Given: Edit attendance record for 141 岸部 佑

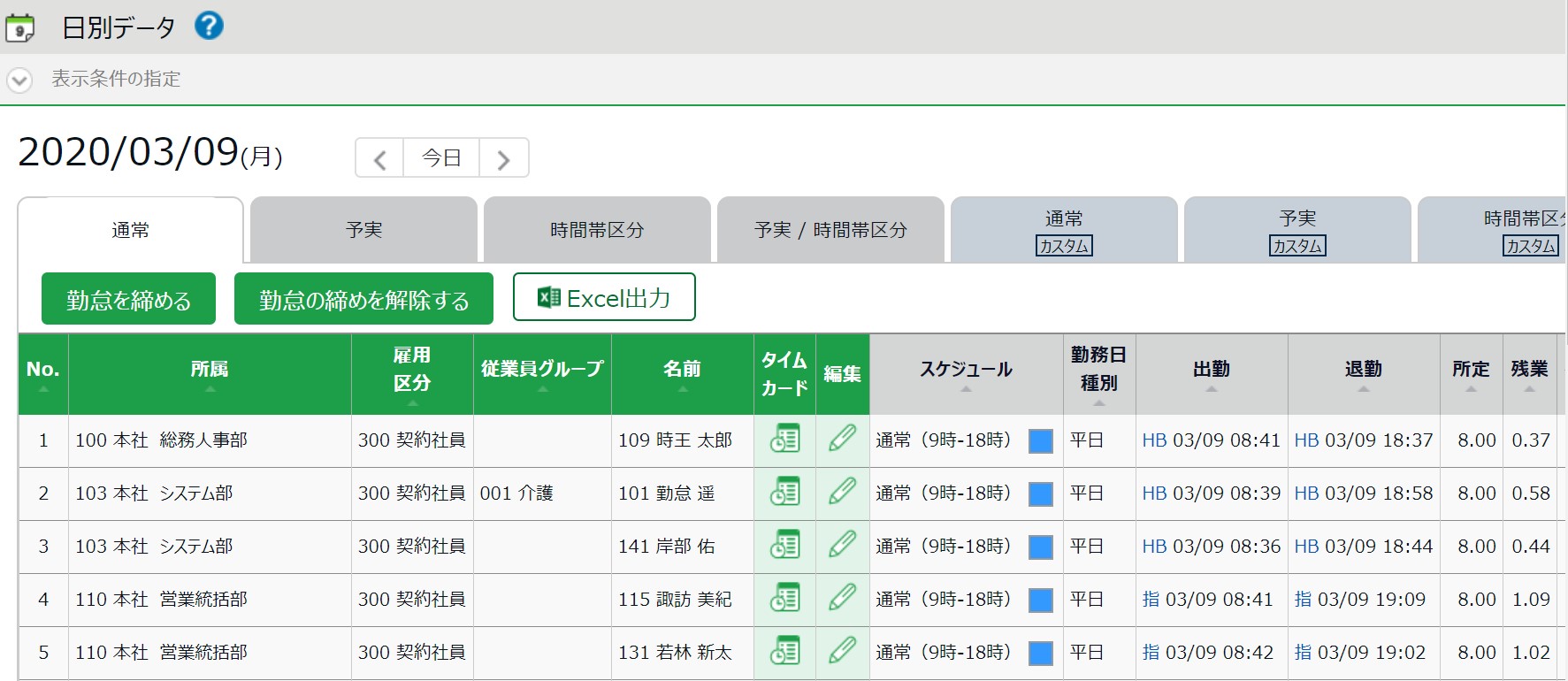Looking at the screenshot, I should (x=842, y=546).
